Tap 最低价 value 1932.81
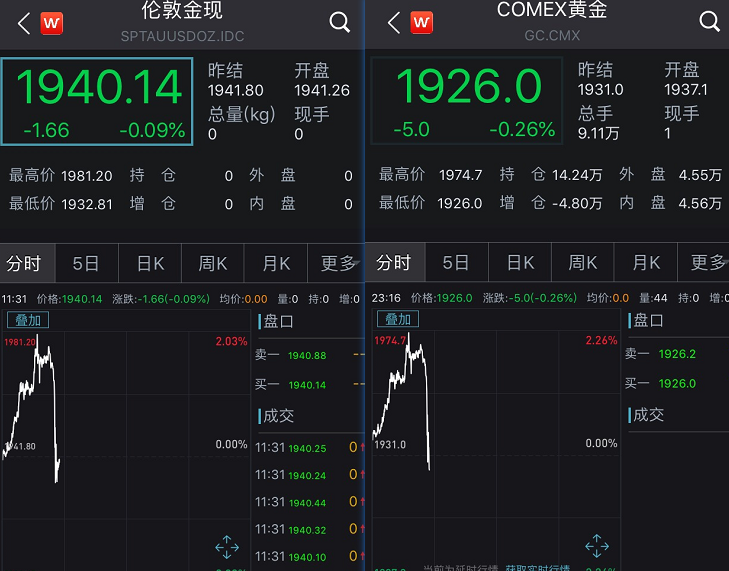 86,204
